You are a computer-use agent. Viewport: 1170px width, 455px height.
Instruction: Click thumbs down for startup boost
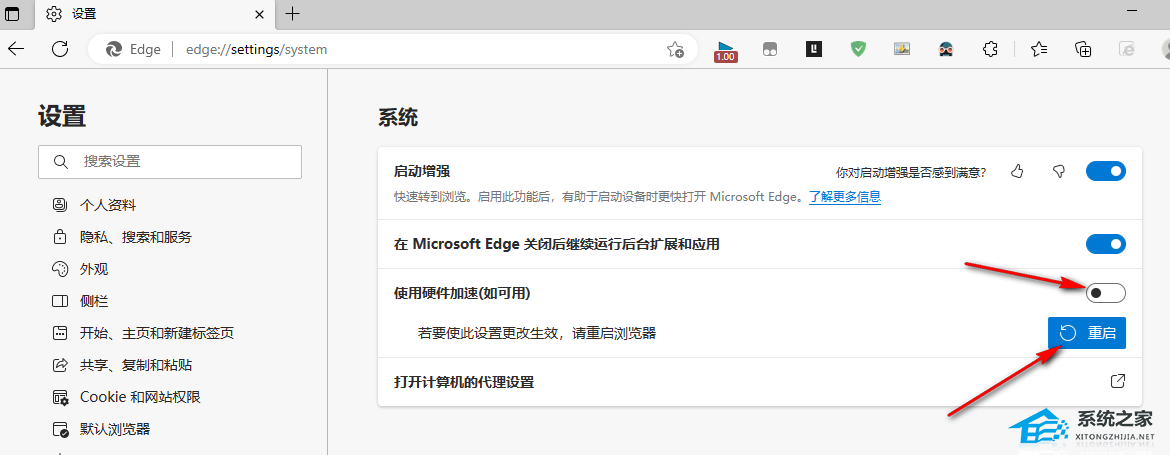1059,172
